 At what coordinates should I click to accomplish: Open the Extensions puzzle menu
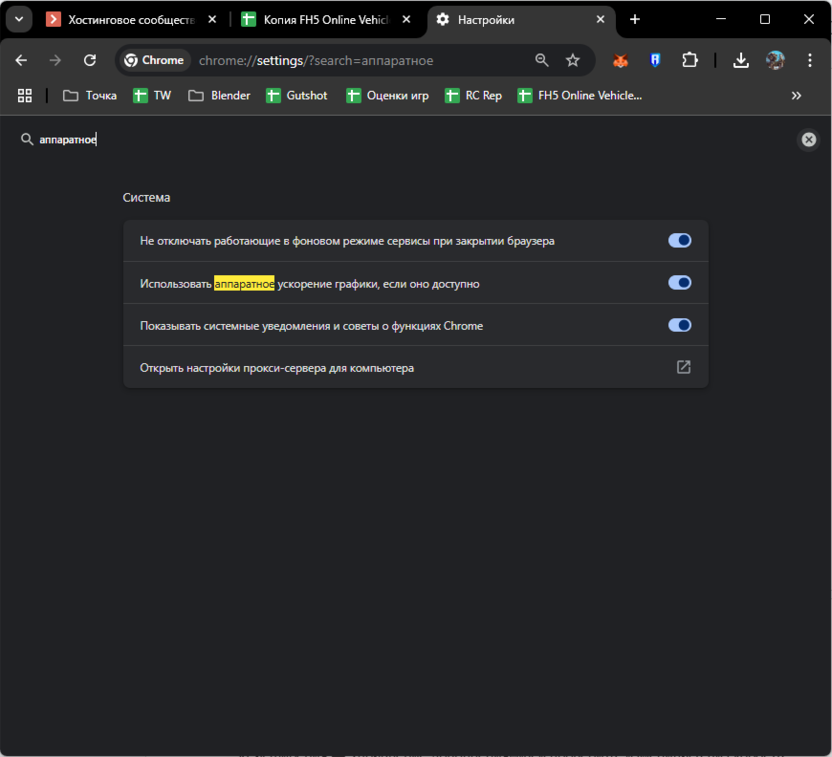(x=689, y=60)
